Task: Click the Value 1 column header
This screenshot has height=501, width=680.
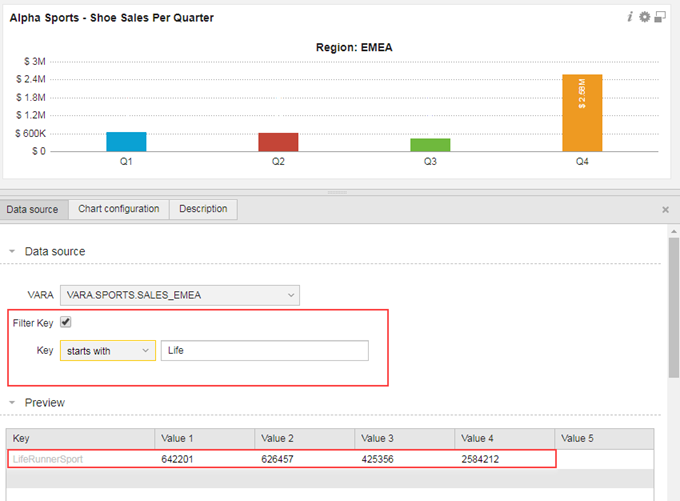Action: [205, 438]
